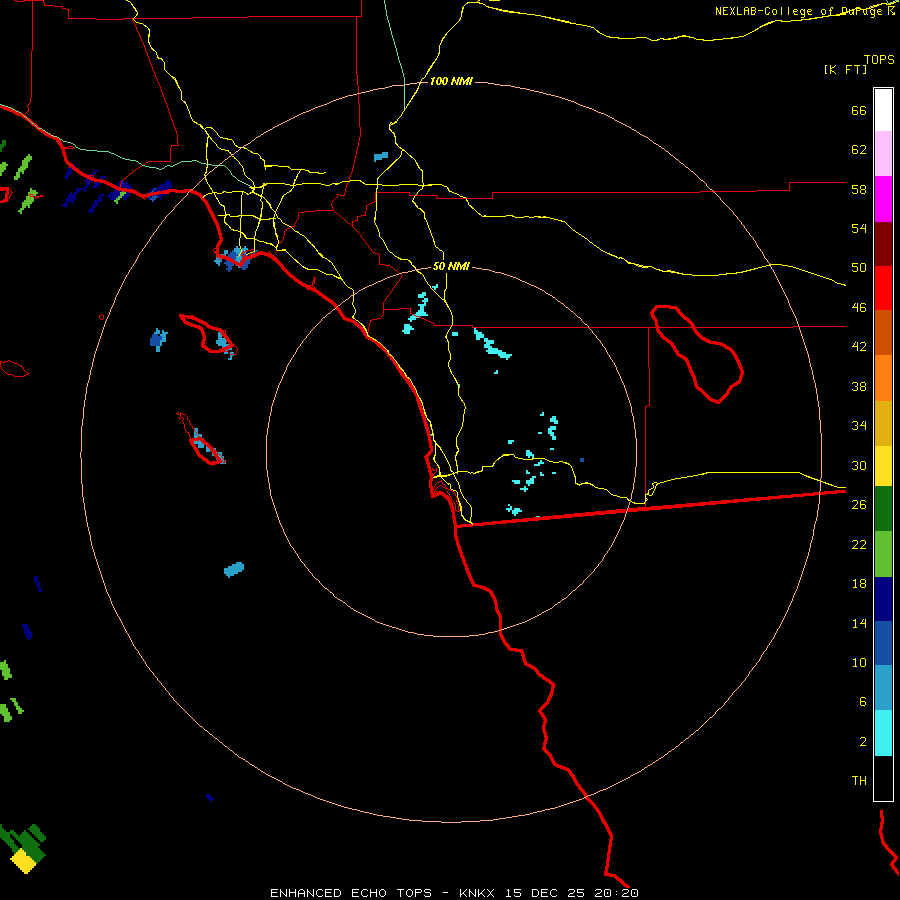
Task: Click the TOPS legend title
Action: coord(879,59)
